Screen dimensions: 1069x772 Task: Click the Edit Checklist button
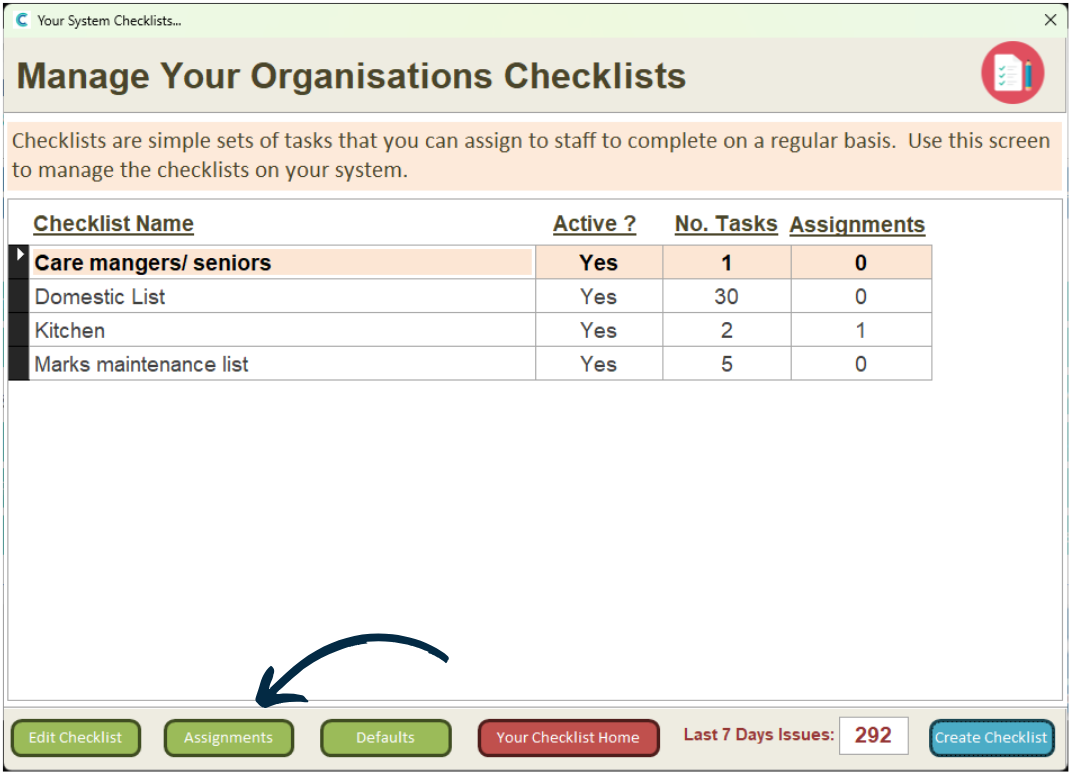pos(75,738)
